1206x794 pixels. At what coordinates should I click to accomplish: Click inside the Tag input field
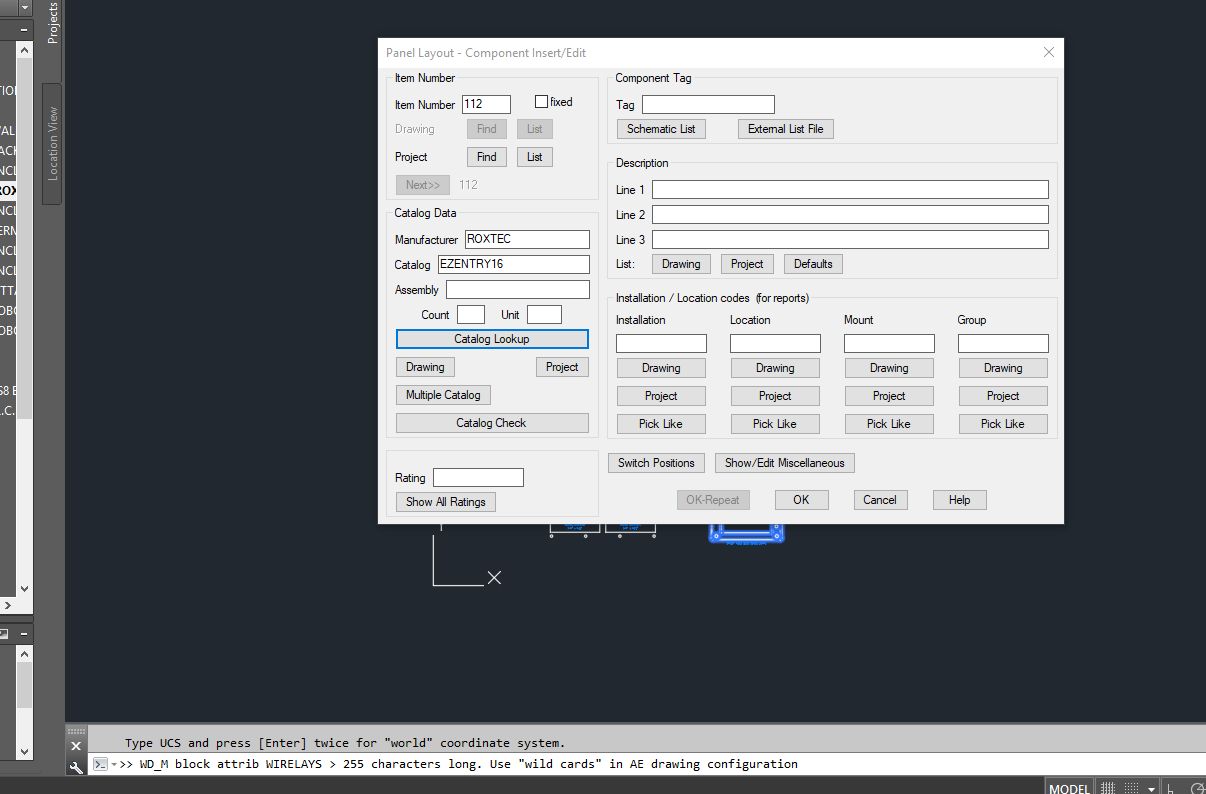pyautogui.click(x=708, y=104)
